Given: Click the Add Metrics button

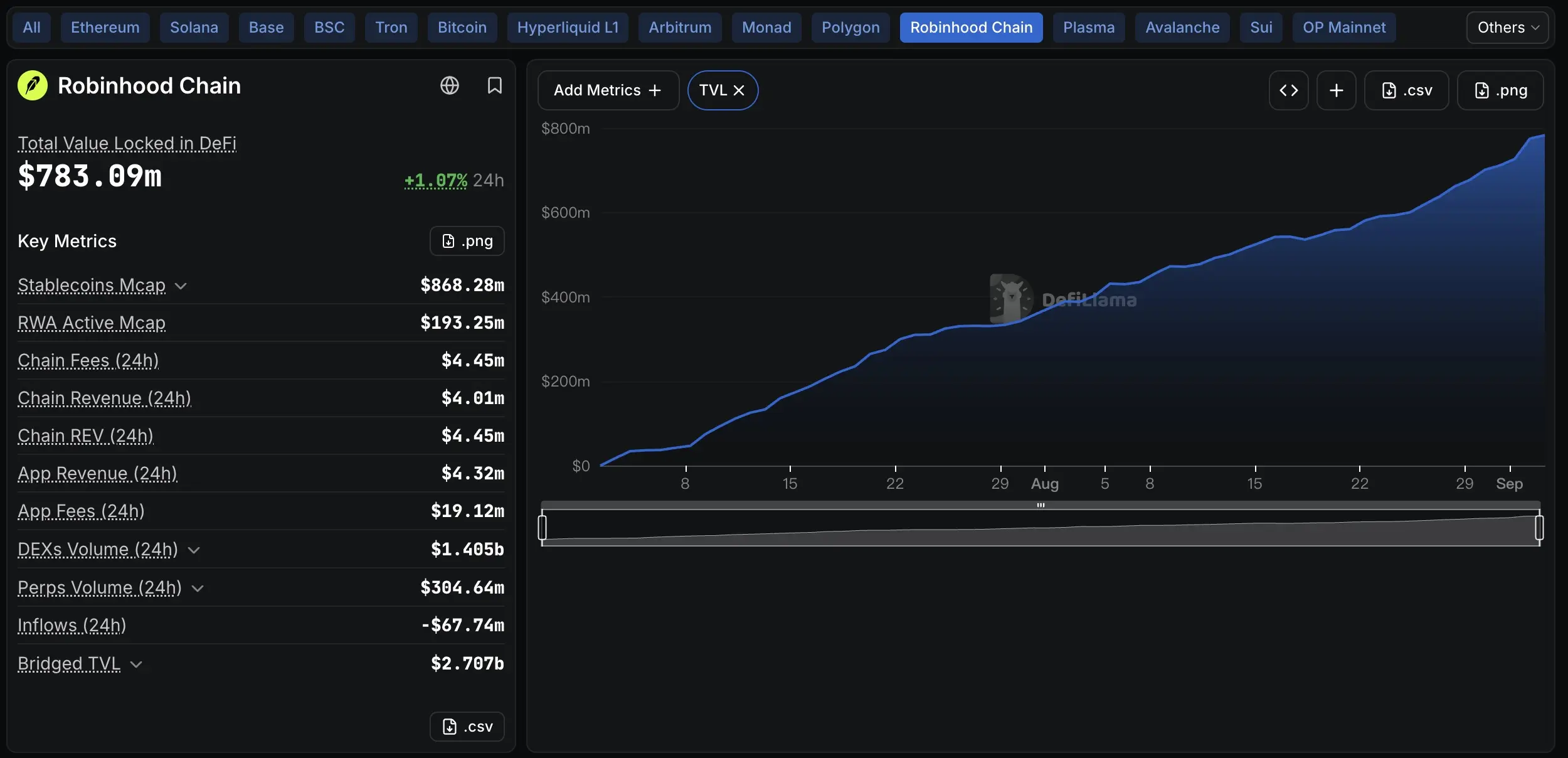Looking at the screenshot, I should [x=608, y=90].
